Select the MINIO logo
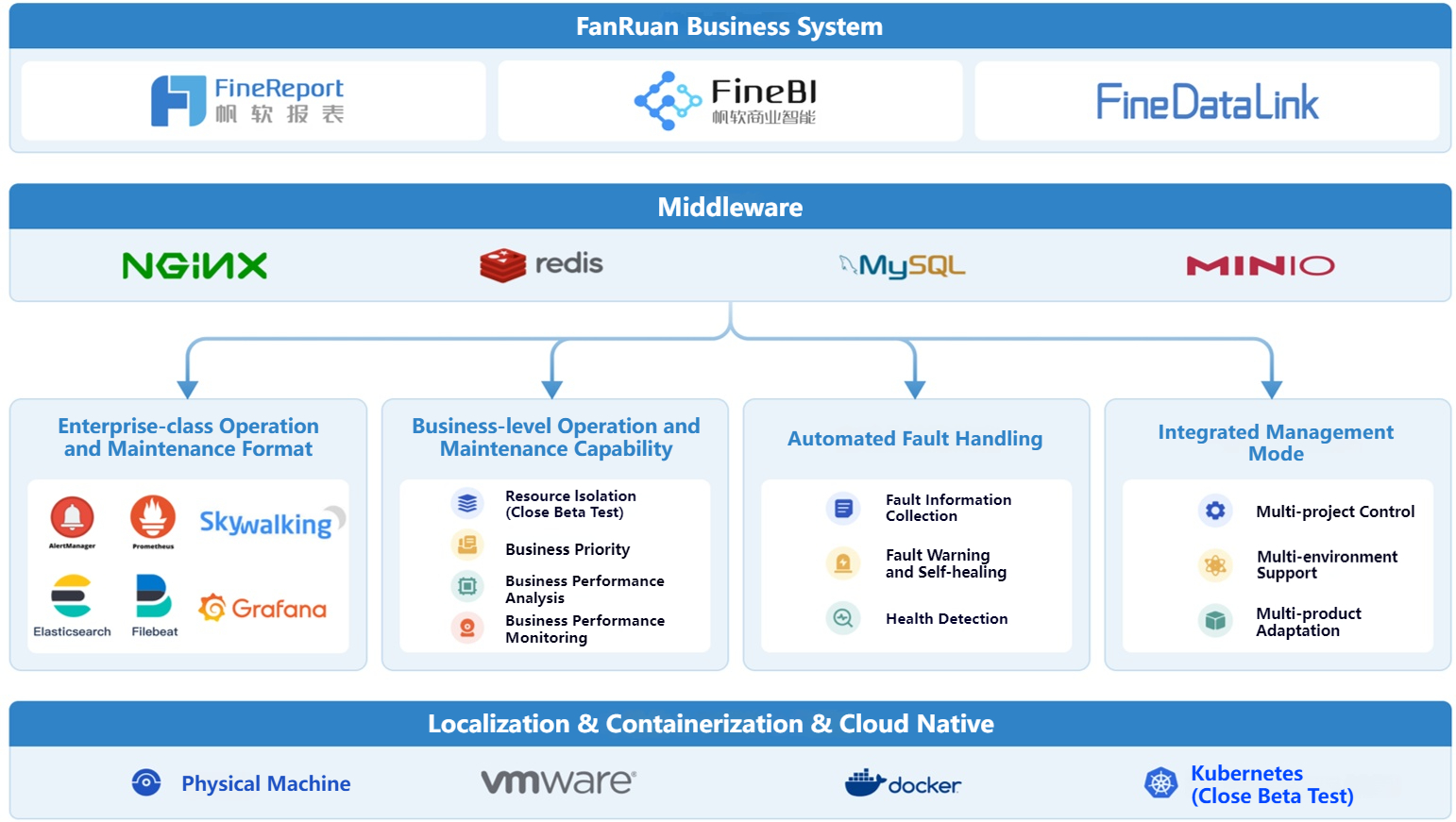The width and height of the screenshot is (1456, 822). (1261, 266)
